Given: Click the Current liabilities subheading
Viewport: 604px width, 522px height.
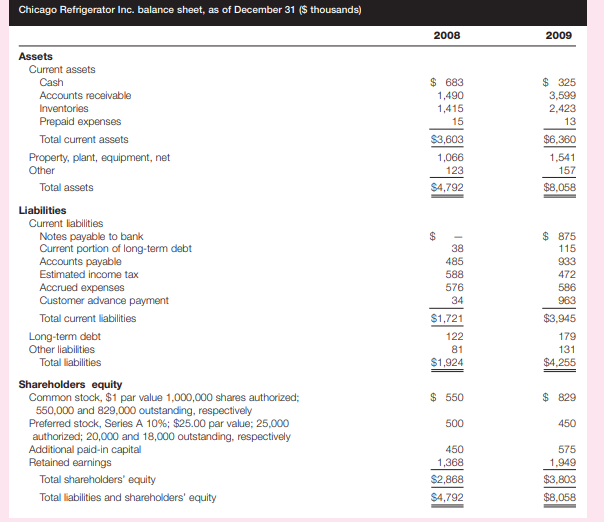Looking at the screenshot, I should (x=66, y=223).
